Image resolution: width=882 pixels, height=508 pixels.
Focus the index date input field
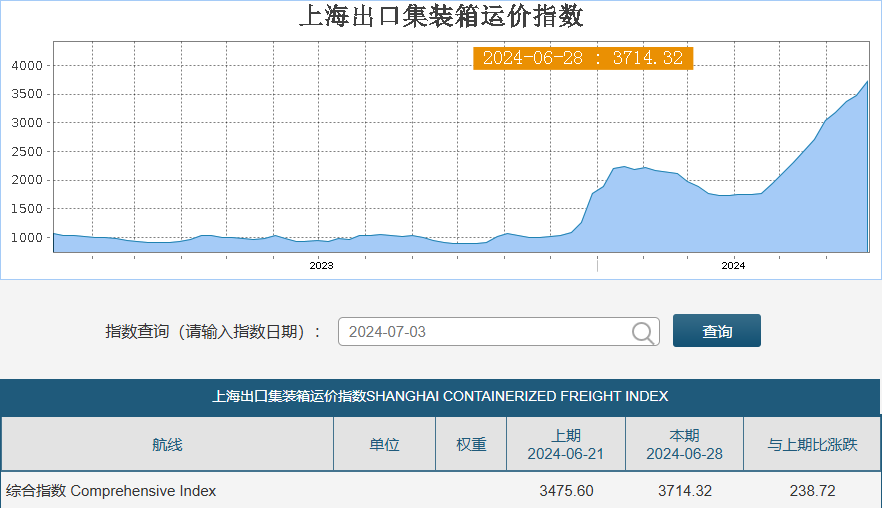coord(498,332)
